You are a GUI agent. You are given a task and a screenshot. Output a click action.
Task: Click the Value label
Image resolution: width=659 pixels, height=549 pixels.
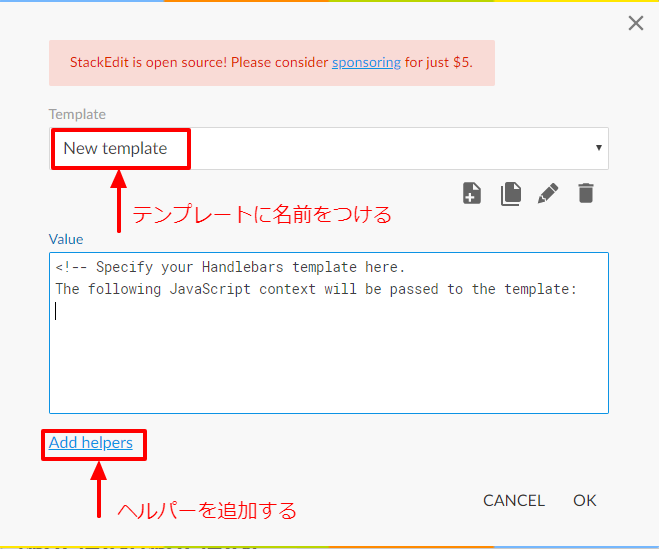(66, 239)
